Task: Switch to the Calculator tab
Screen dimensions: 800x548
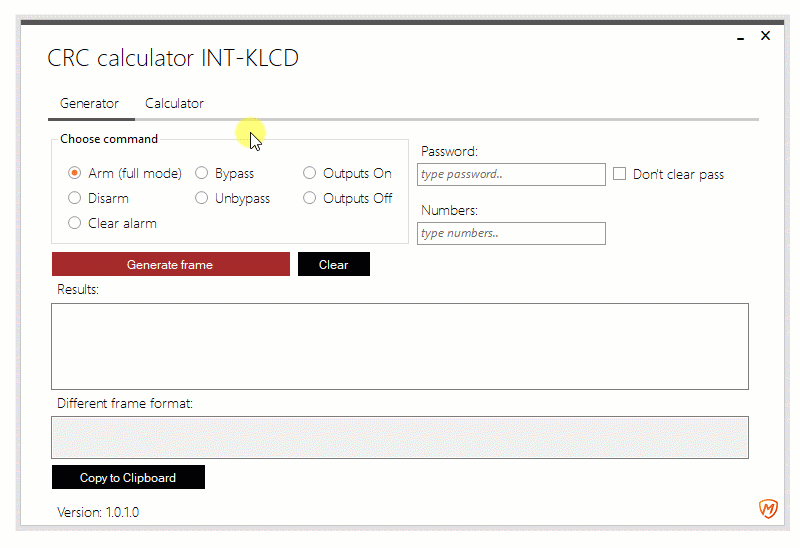Action: pos(174,104)
